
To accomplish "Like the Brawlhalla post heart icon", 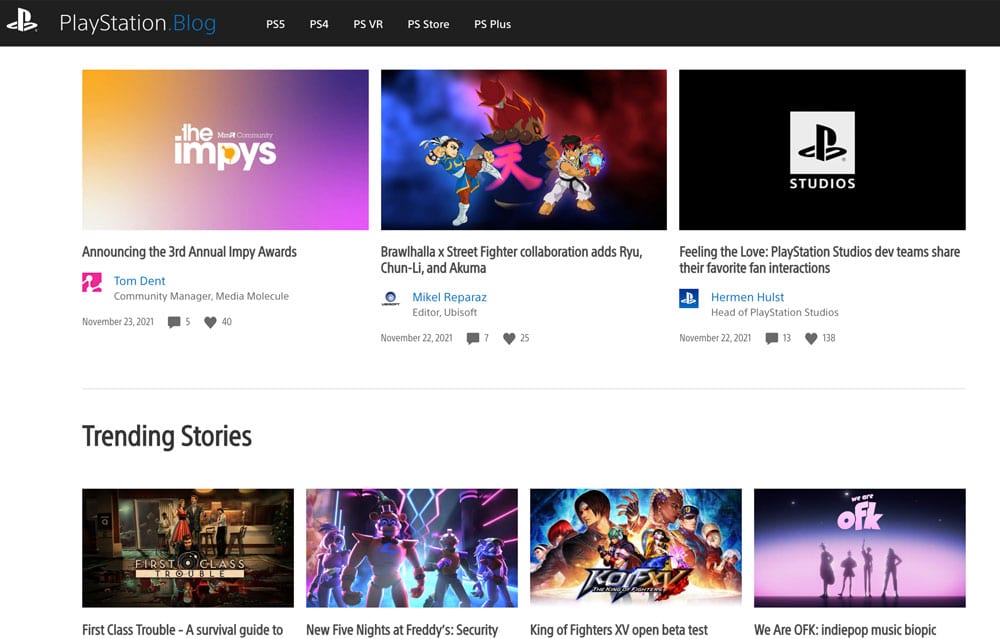I will tap(509, 338).
